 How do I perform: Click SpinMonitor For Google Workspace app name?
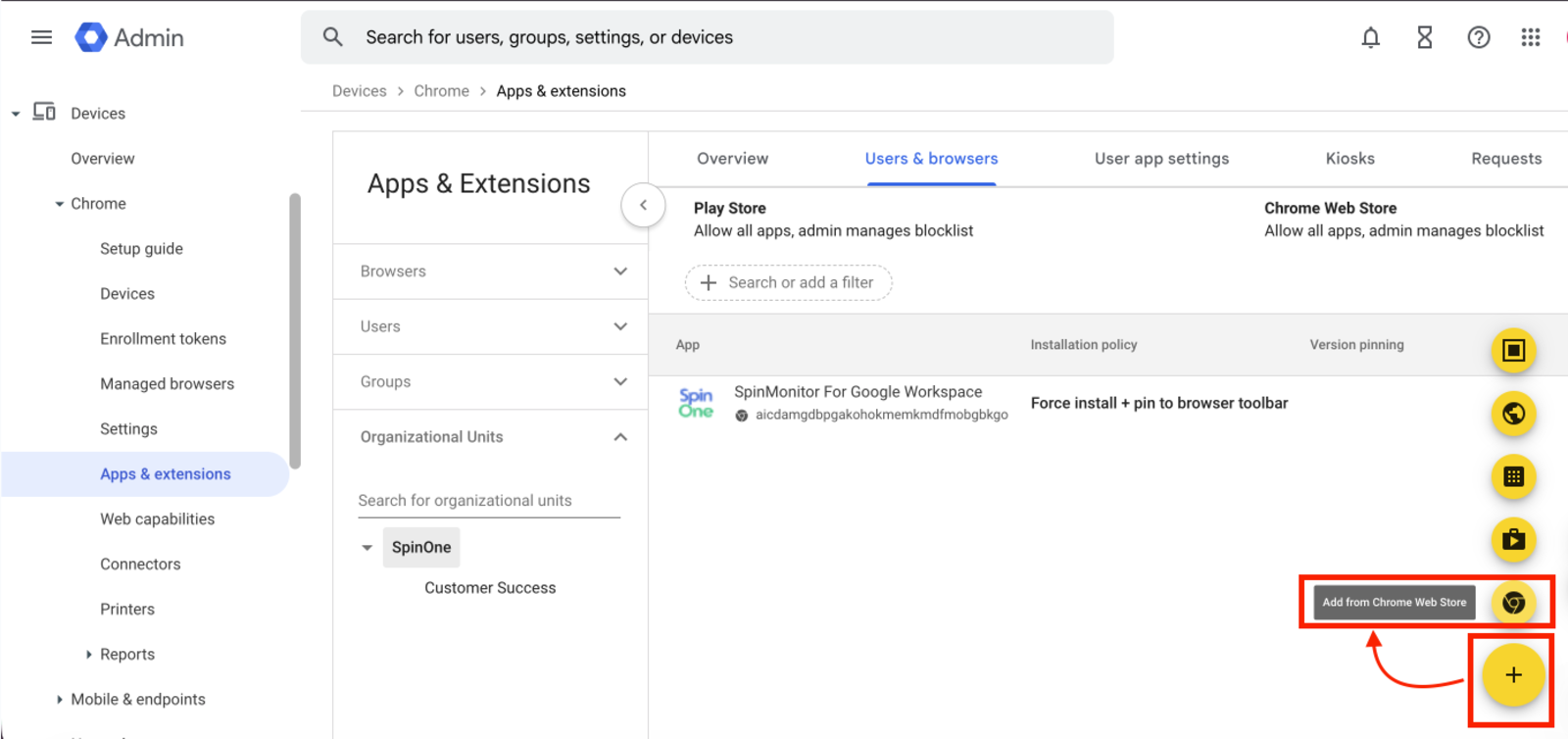click(x=857, y=392)
